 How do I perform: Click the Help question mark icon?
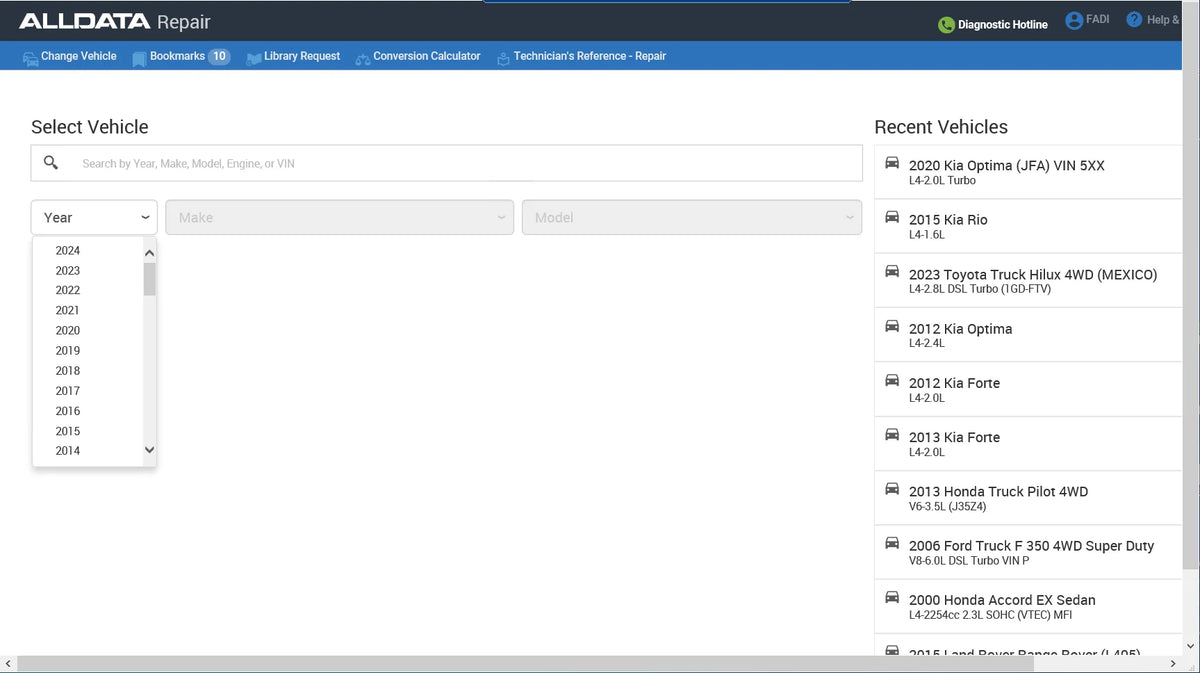[x=1134, y=20]
